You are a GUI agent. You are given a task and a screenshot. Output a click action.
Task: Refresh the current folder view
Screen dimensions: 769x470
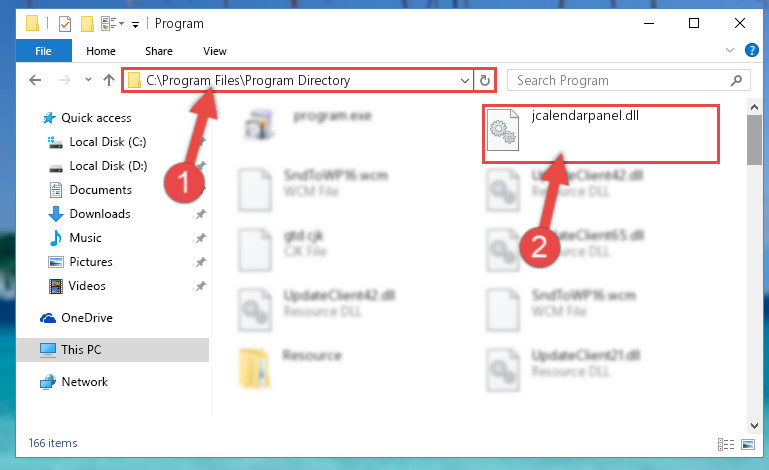(x=485, y=80)
